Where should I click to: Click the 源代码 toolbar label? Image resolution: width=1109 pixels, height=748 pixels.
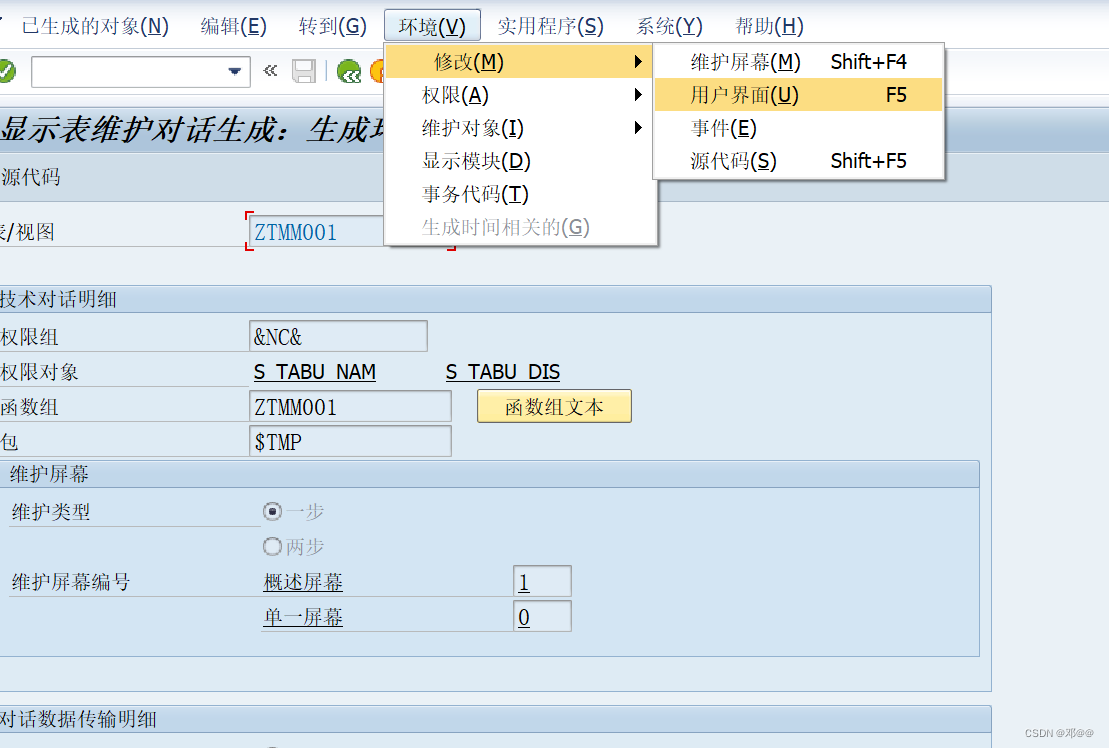(x=30, y=177)
